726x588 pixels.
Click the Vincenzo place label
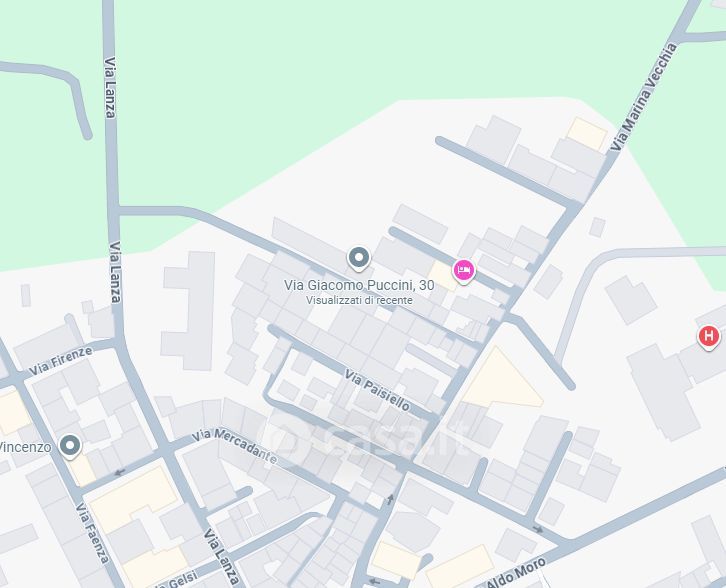[25, 448]
